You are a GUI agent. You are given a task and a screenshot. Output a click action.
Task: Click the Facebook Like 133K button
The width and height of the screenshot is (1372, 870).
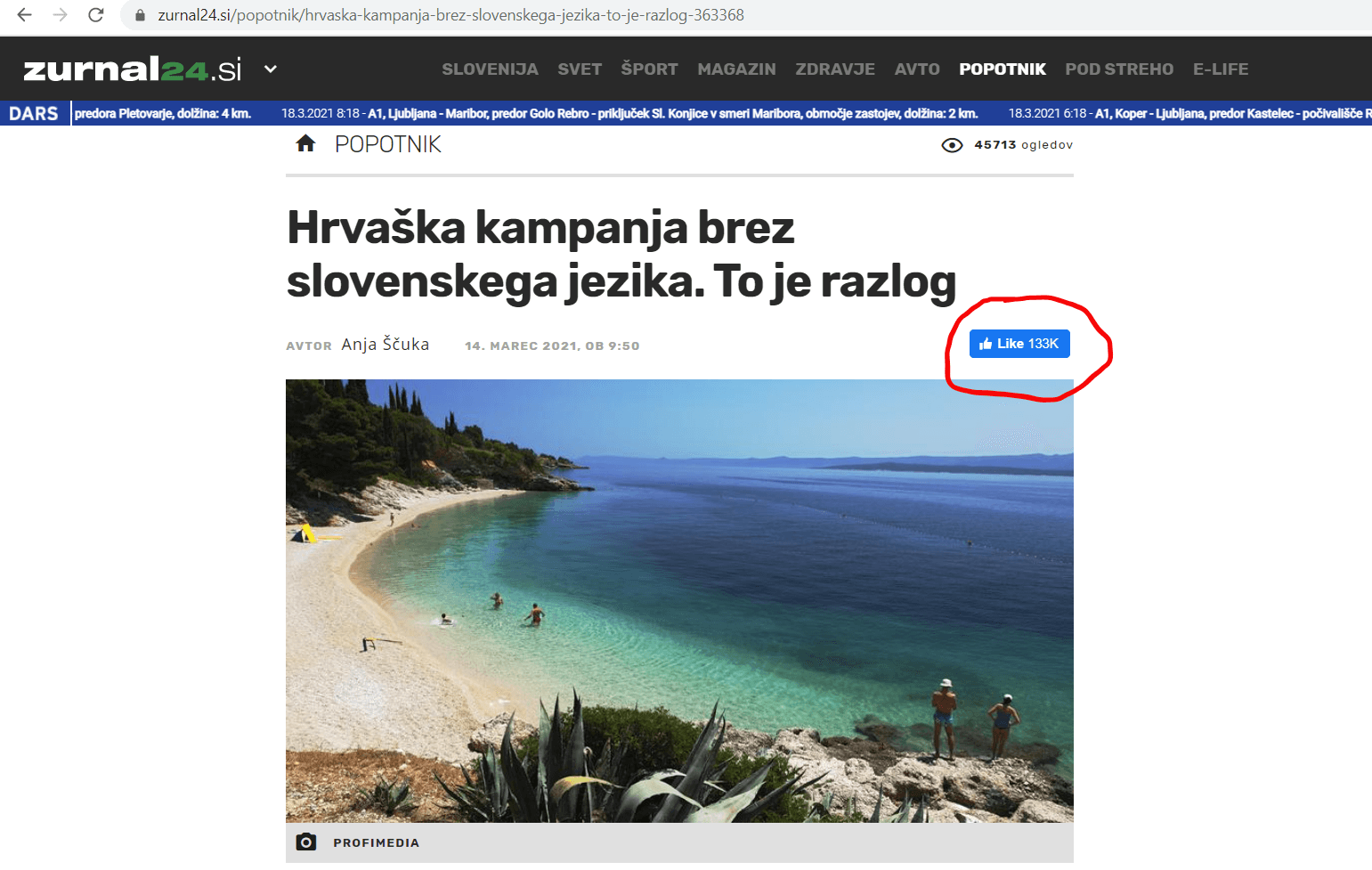coord(1019,344)
